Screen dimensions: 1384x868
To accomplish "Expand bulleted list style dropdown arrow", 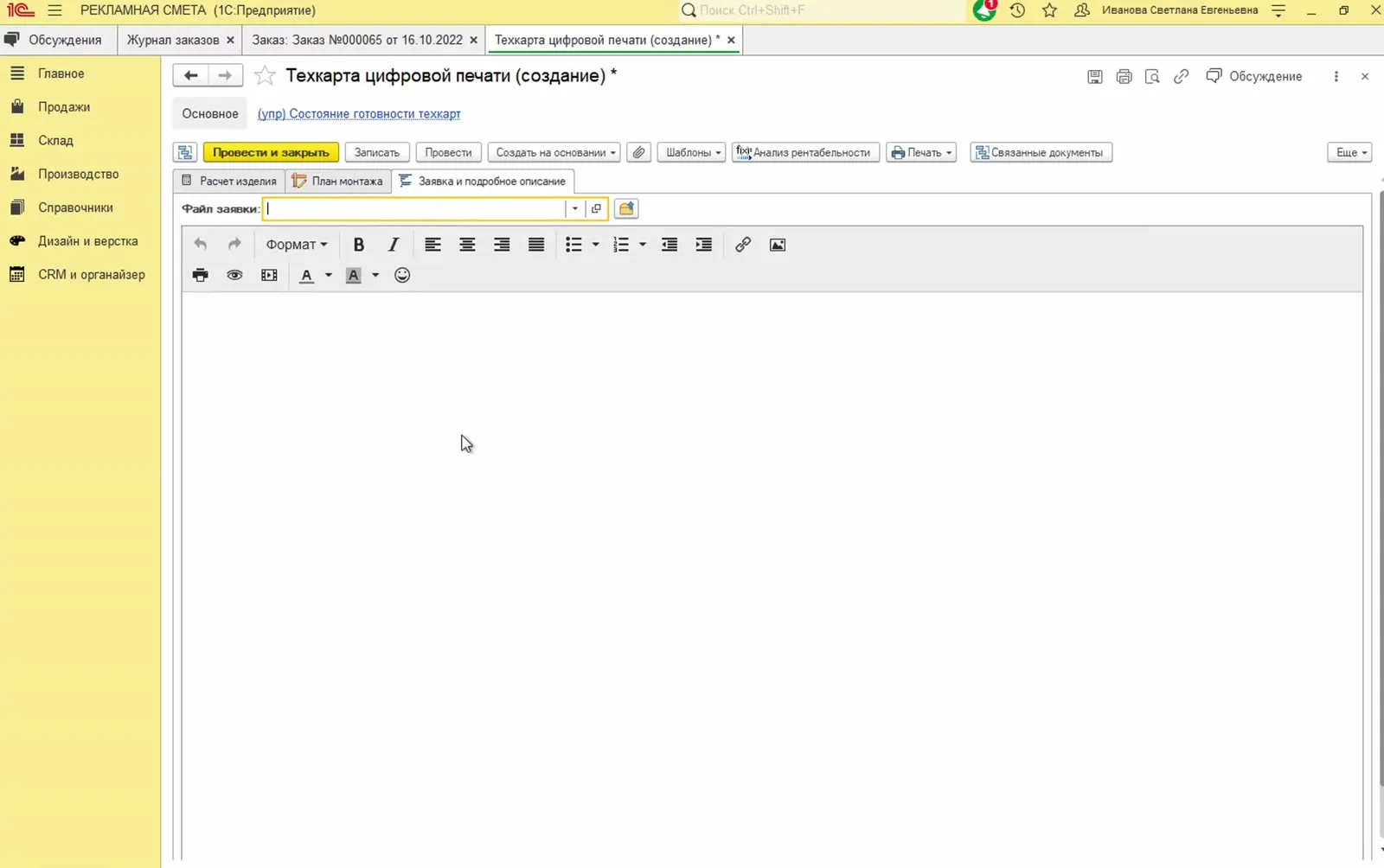I will [x=595, y=245].
